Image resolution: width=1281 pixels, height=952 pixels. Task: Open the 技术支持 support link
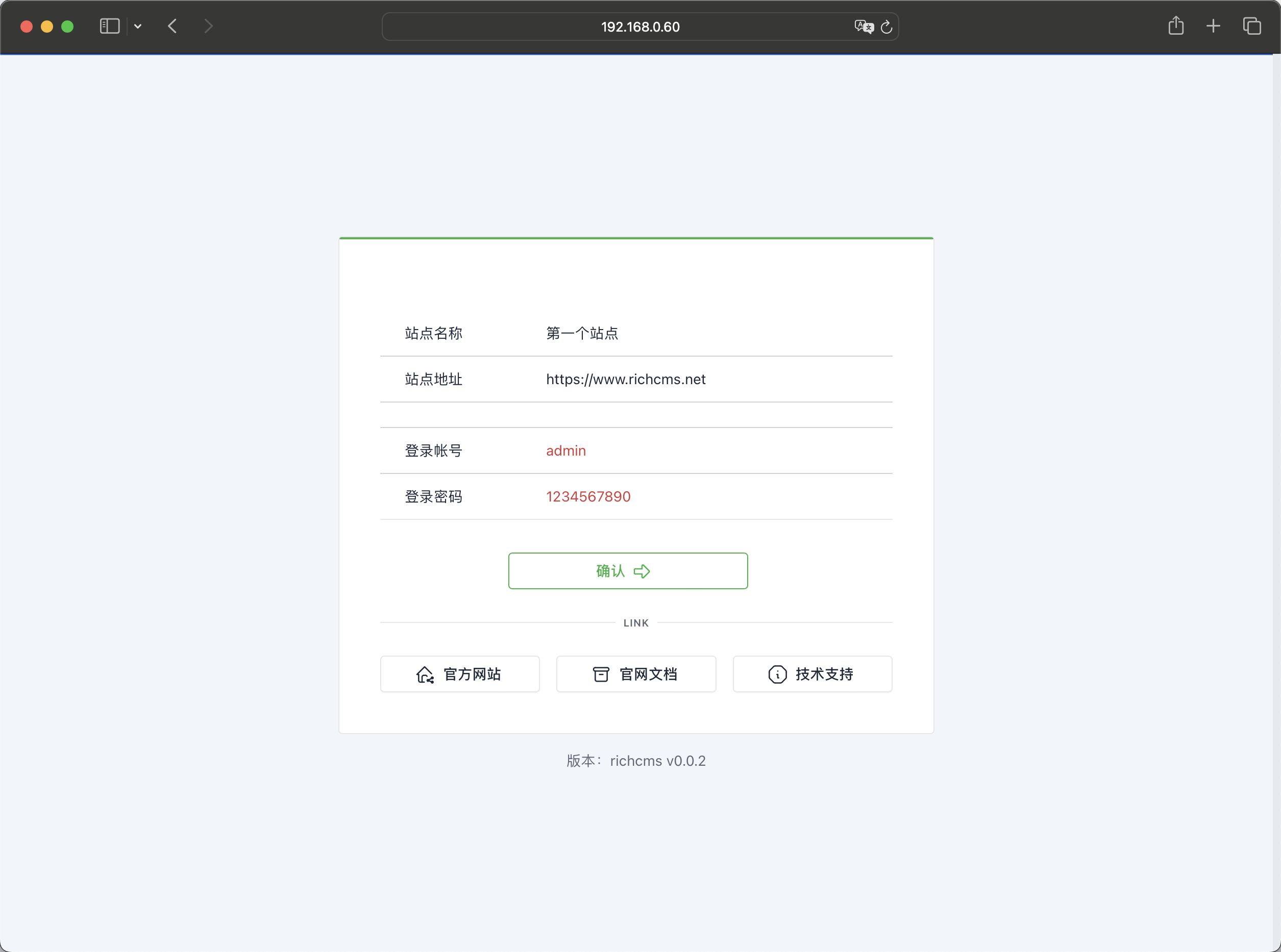point(812,673)
